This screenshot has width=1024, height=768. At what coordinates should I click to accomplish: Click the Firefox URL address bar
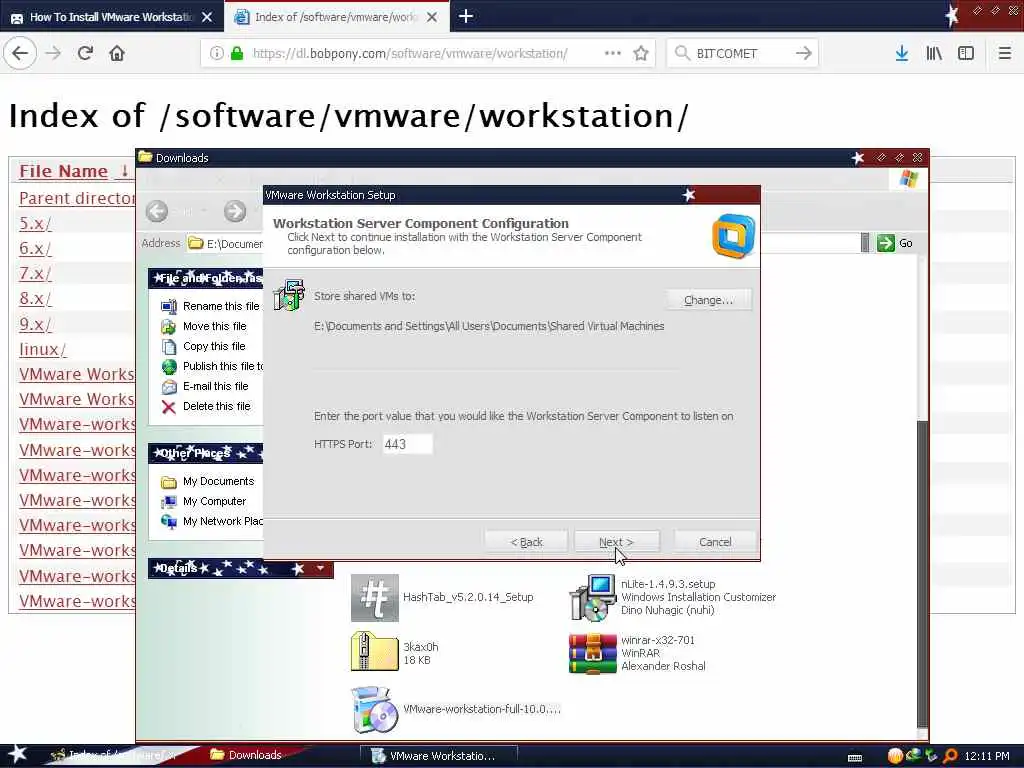[x=428, y=53]
